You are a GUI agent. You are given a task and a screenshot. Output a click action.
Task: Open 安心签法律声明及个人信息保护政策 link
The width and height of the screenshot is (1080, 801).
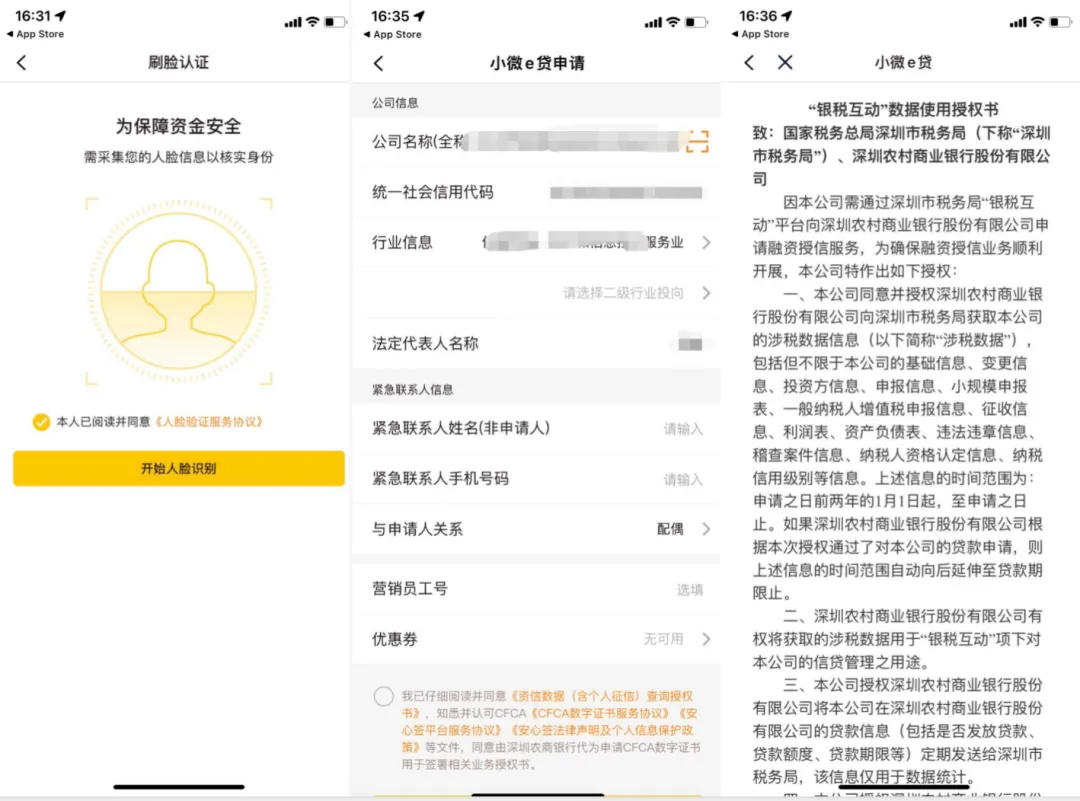point(548,738)
